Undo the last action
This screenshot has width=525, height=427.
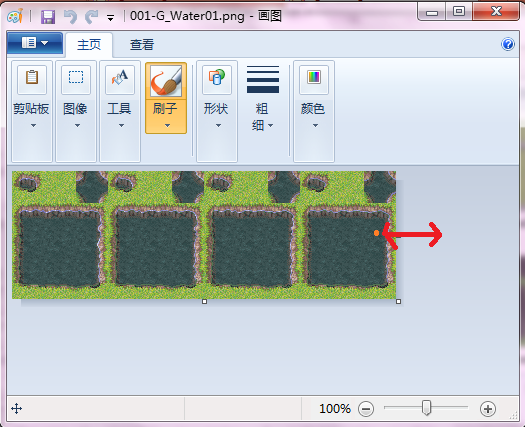coord(70,16)
